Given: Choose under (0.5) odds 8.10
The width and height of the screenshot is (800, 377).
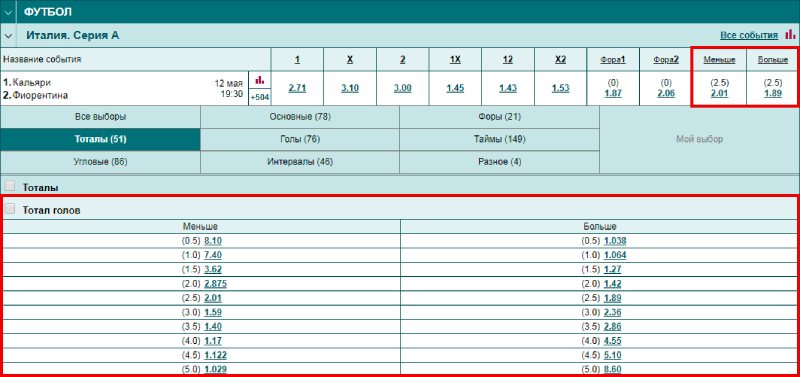Looking at the screenshot, I should click(x=213, y=241).
